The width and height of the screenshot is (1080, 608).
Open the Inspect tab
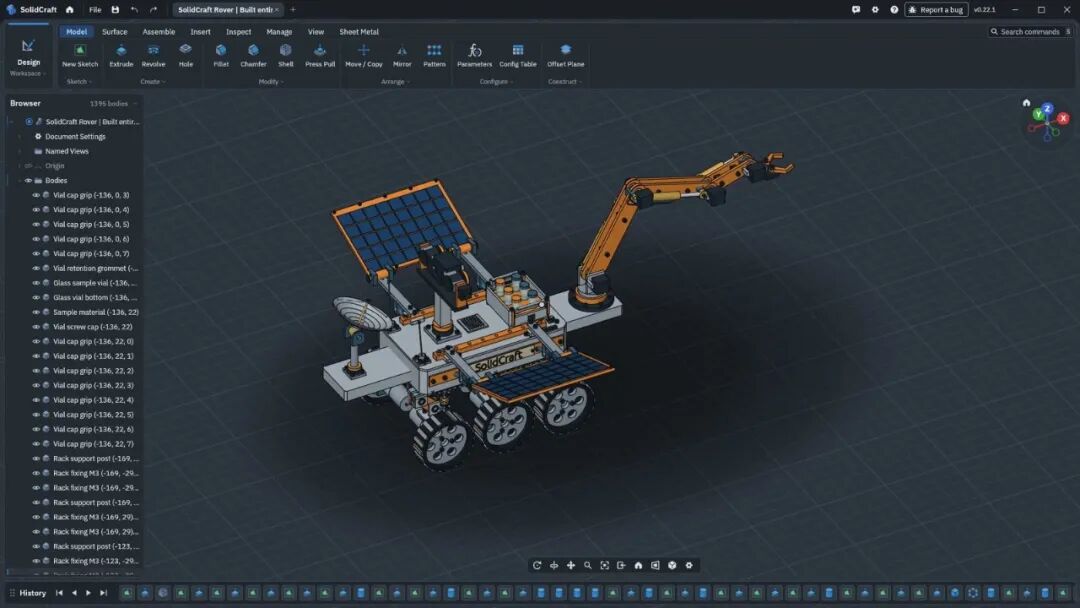238,32
